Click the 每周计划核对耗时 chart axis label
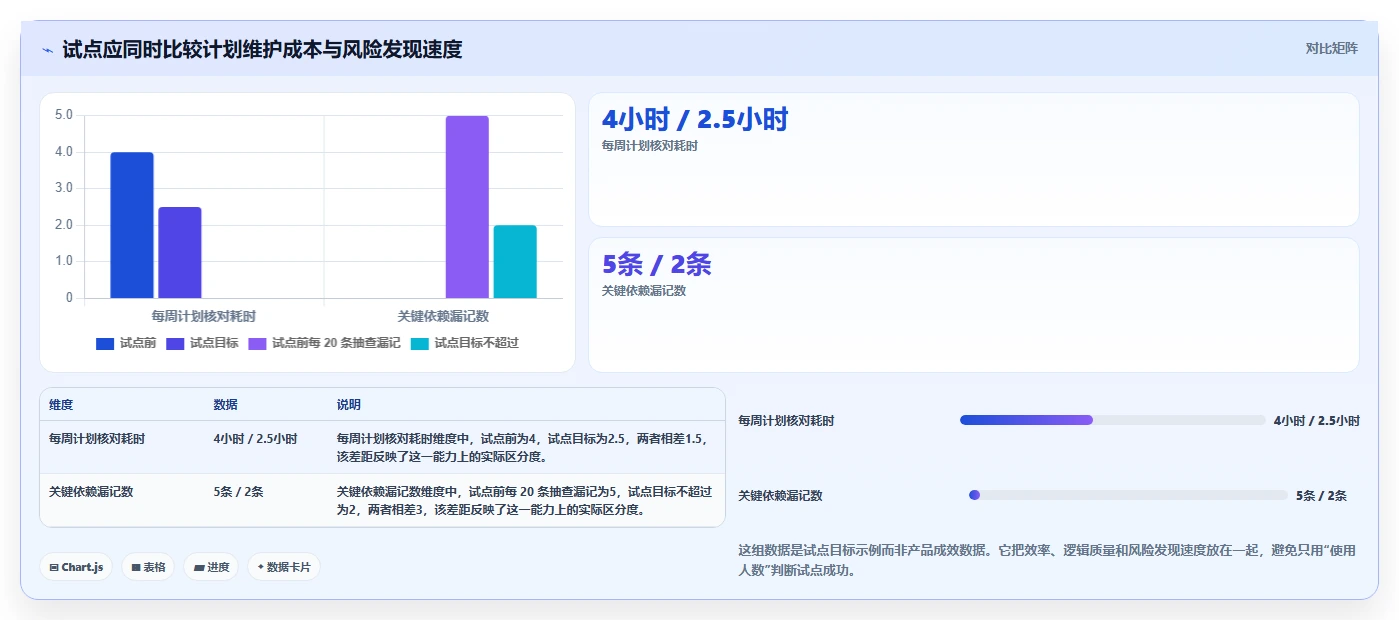The image size is (1399, 620). (x=204, y=316)
